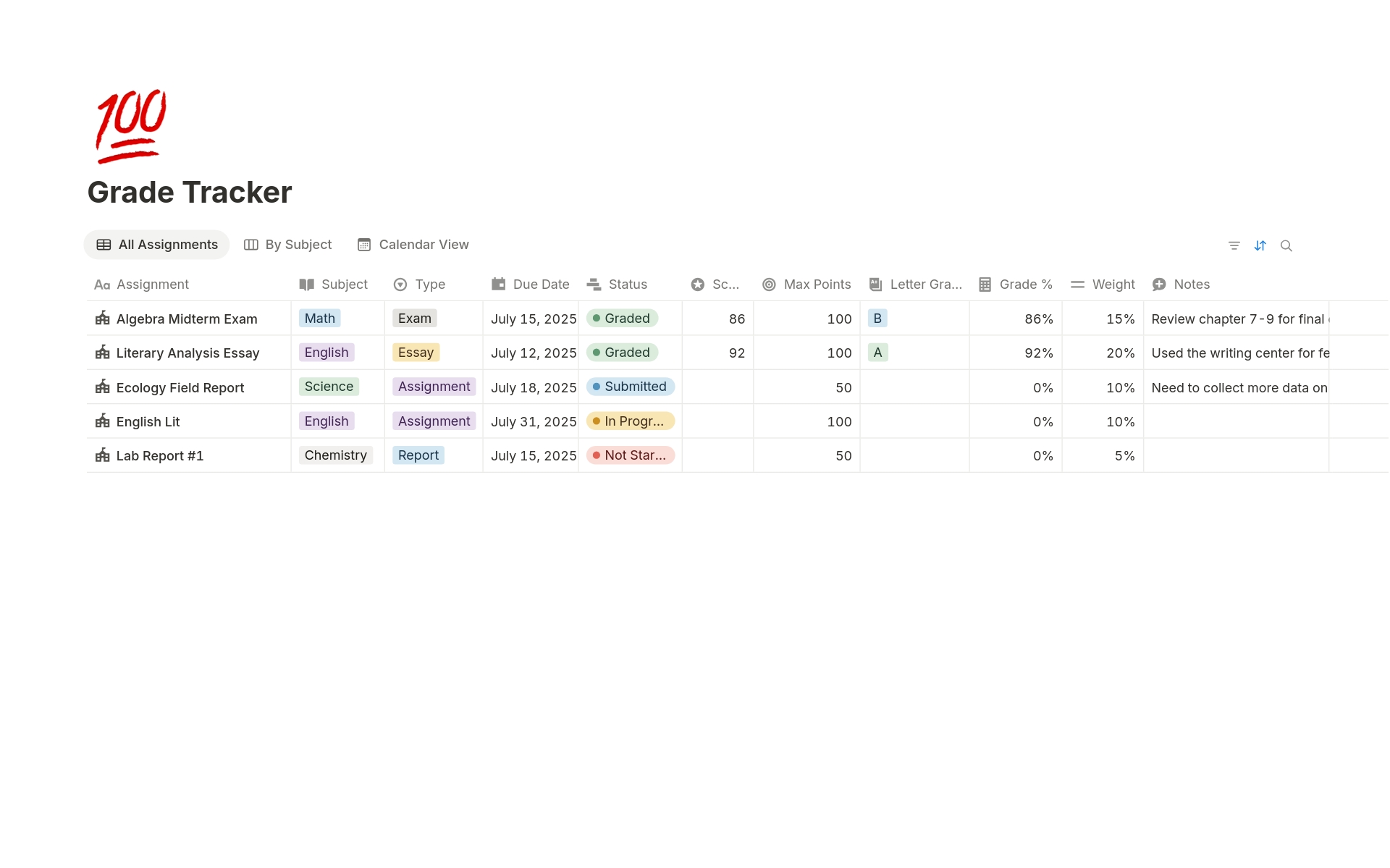Image resolution: width=1390 pixels, height=868 pixels.
Task: Change the Not Started status of Lab Report
Action: [x=630, y=455]
